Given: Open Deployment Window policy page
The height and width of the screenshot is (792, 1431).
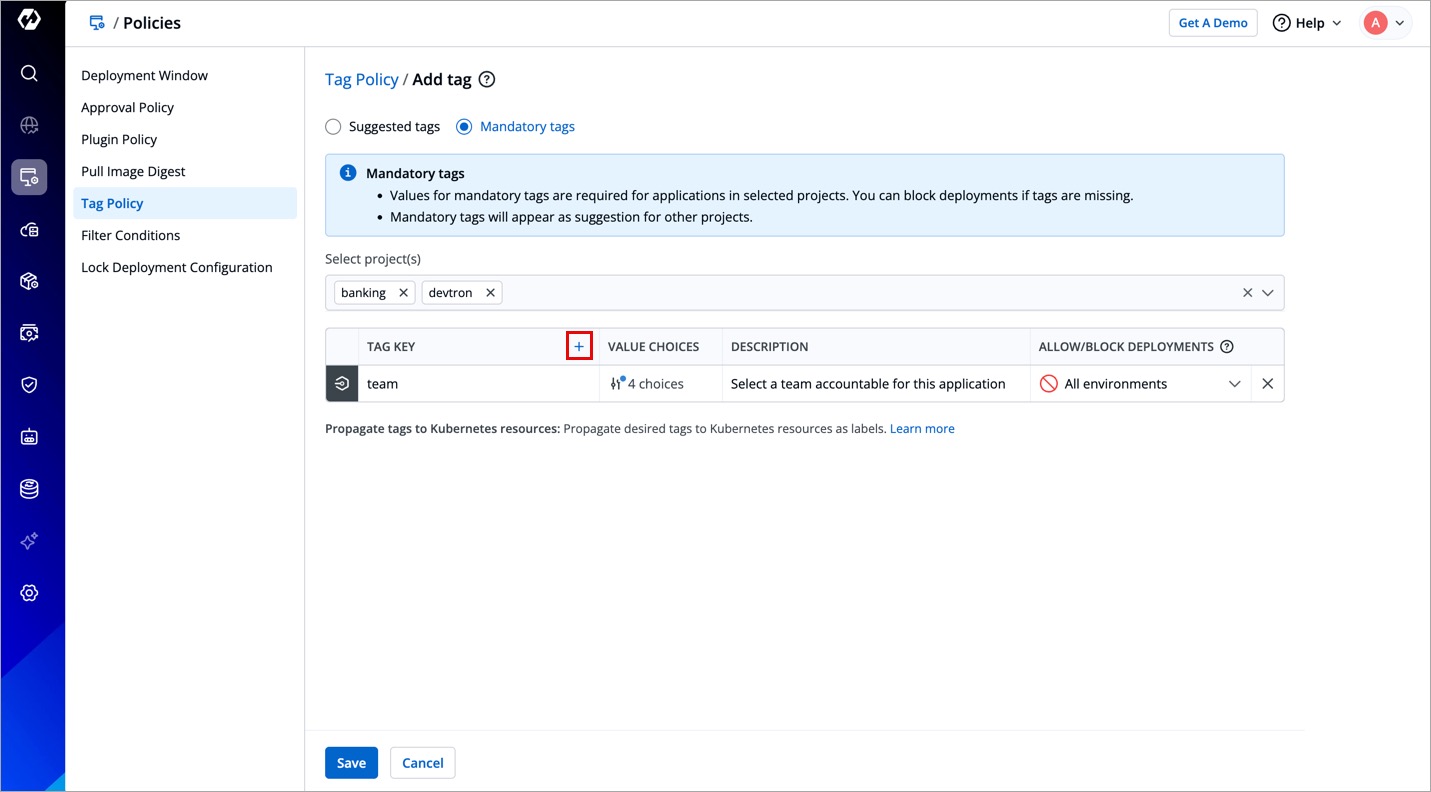Looking at the screenshot, I should [144, 75].
